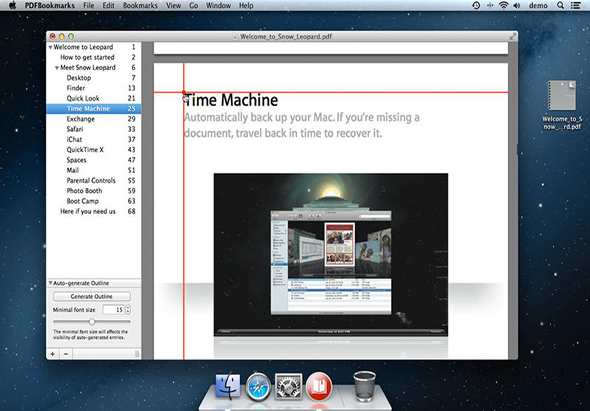
Task: Select the Exchange bookmark
Action: coord(93,119)
